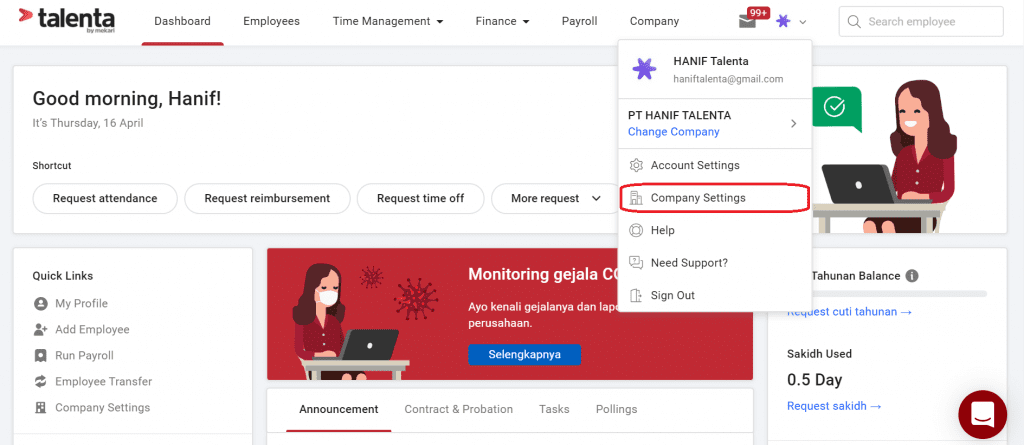Image resolution: width=1024 pixels, height=445 pixels.
Task: Open the red chat widget bubble
Action: [x=982, y=414]
